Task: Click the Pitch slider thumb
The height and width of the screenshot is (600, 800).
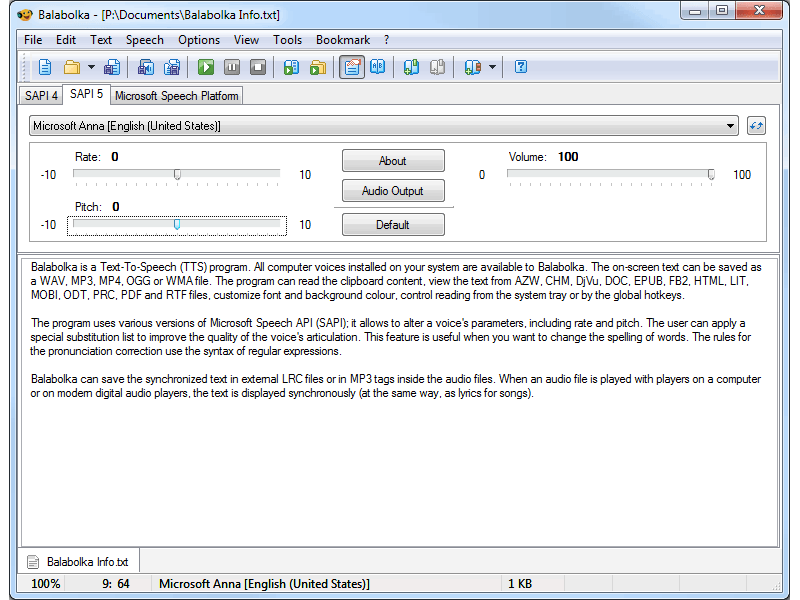Action: pos(177,224)
